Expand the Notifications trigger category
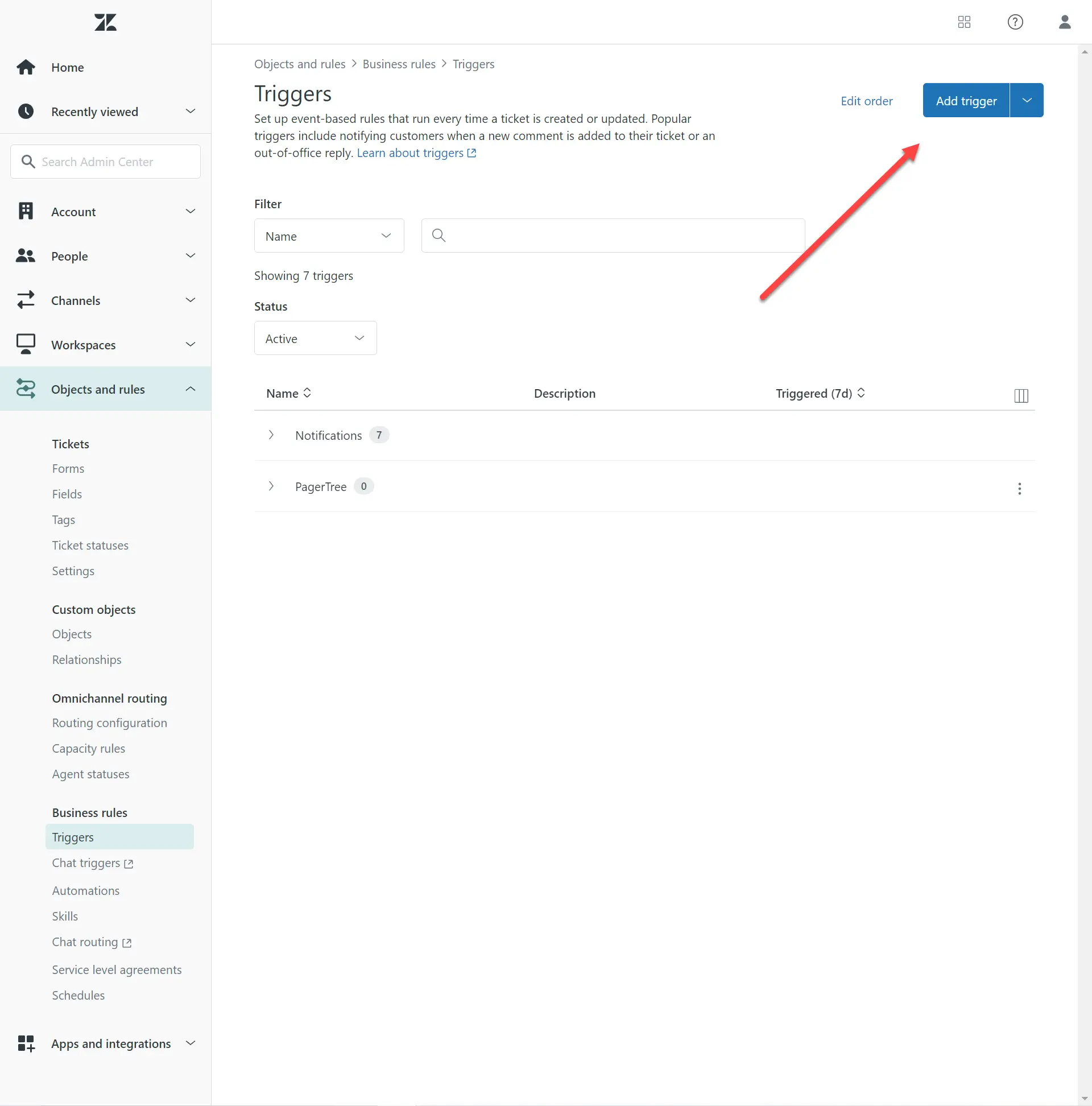Viewport: 1092px width, 1106px height. pyautogui.click(x=271, y=435)
